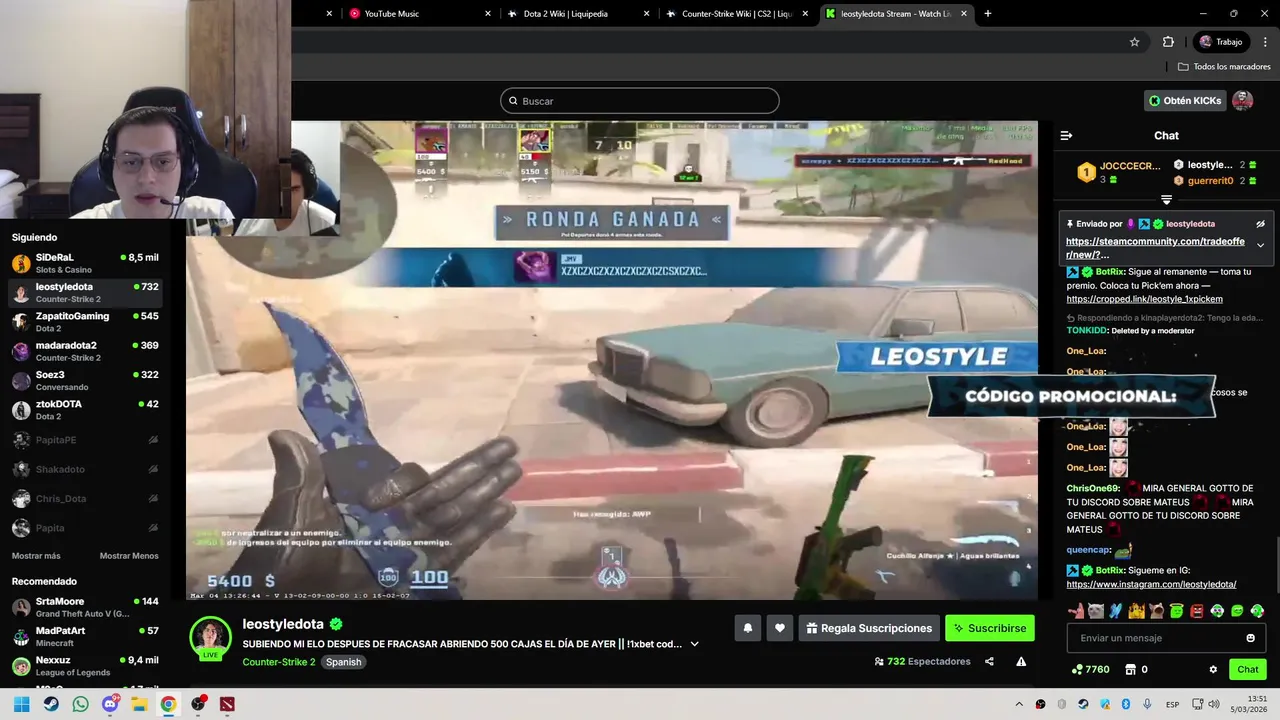The height and width of the screenshot is (720, 1280).
Task: Insert the golden crown emote
Action: click(1136, 611)
